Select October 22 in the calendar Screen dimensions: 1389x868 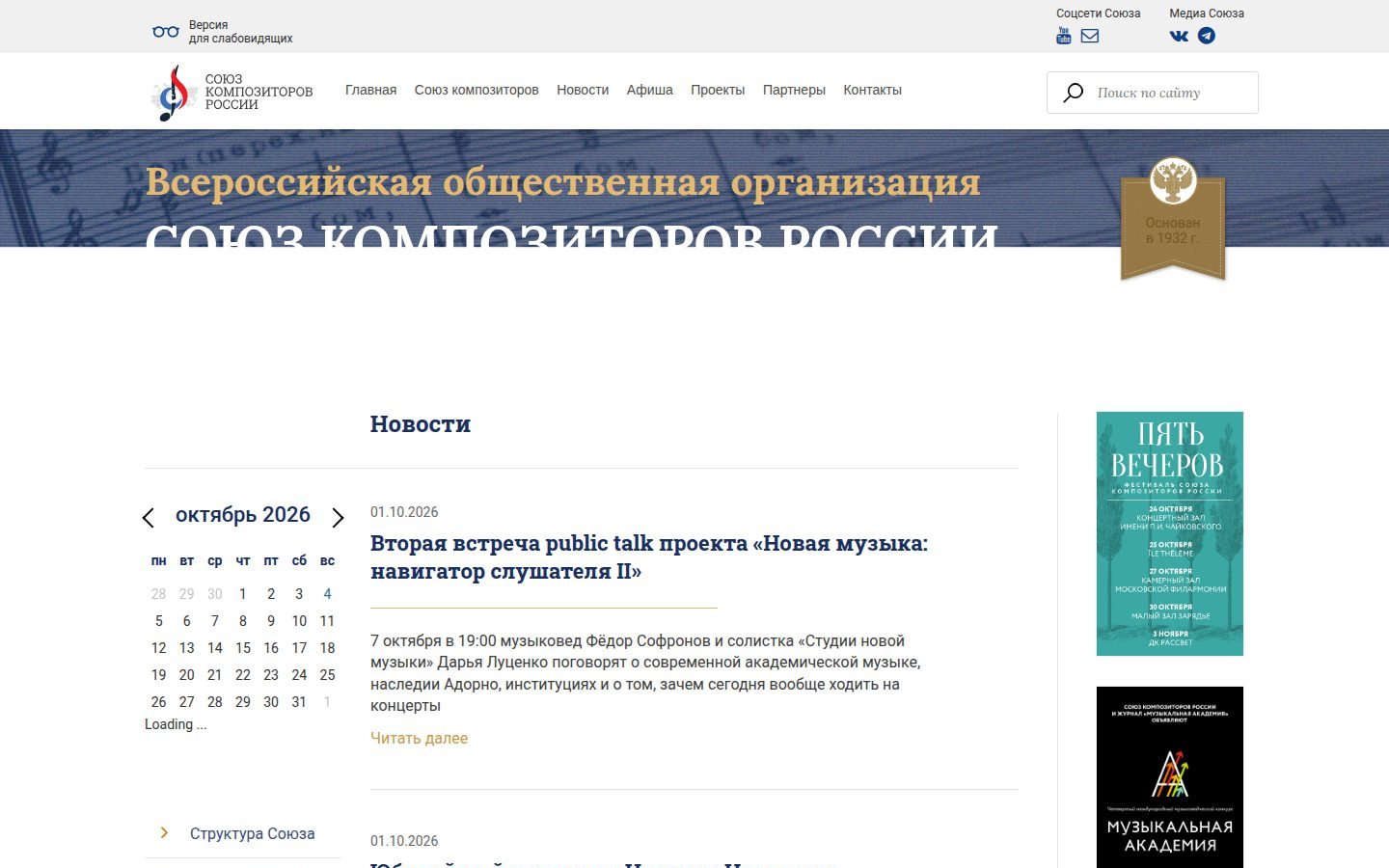tap(243, 675)
